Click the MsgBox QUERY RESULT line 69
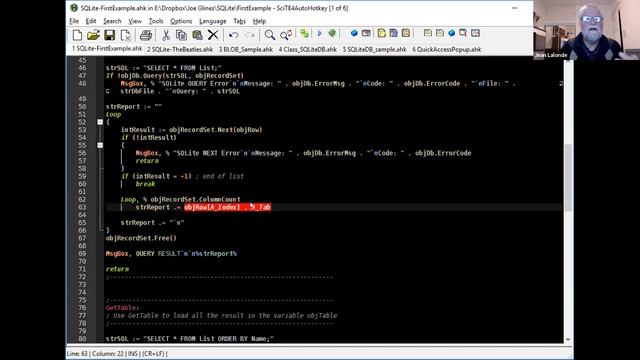 pos(171,253)
